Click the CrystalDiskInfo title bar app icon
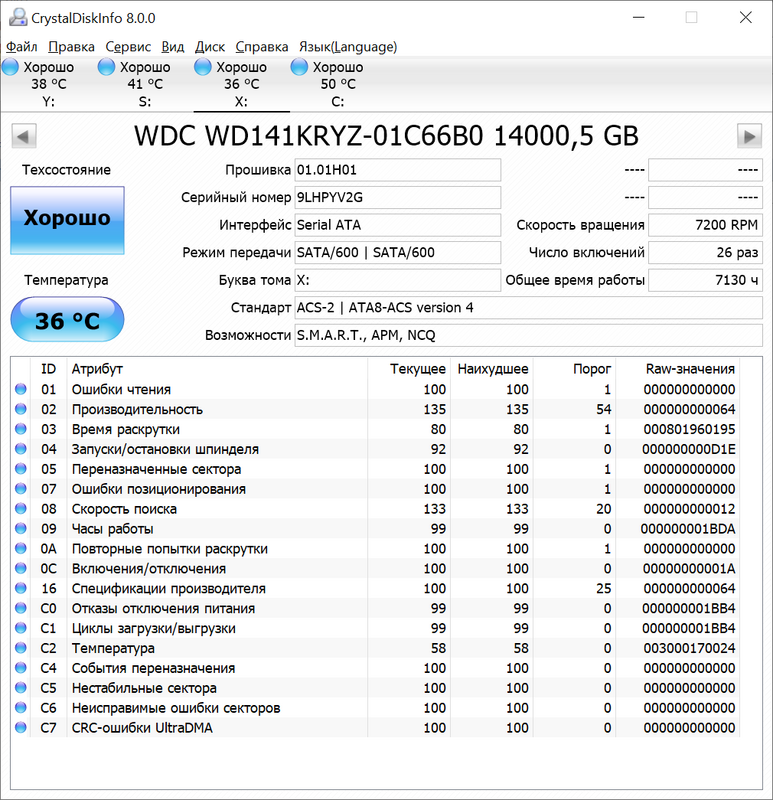The width and height of the screenshot is (773, 800). (18, 18)
